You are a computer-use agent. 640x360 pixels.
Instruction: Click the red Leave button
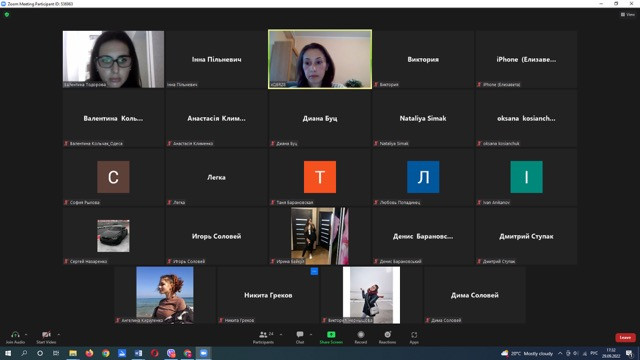pyautogui.click(x=625, y=338)
